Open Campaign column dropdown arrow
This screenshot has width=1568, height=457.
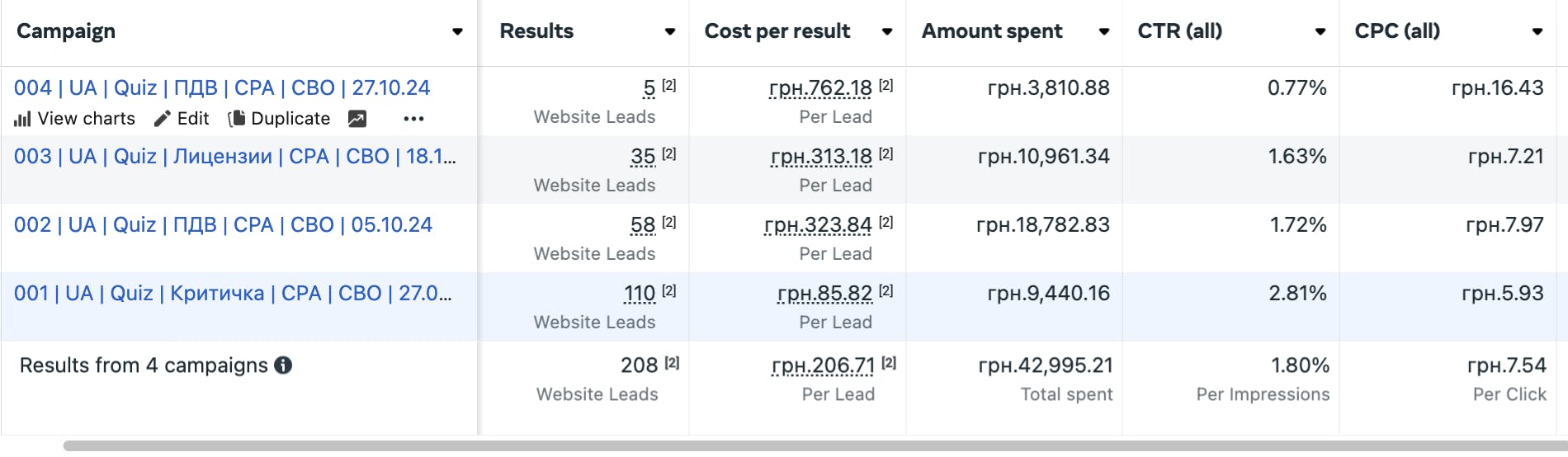(457, 32)
